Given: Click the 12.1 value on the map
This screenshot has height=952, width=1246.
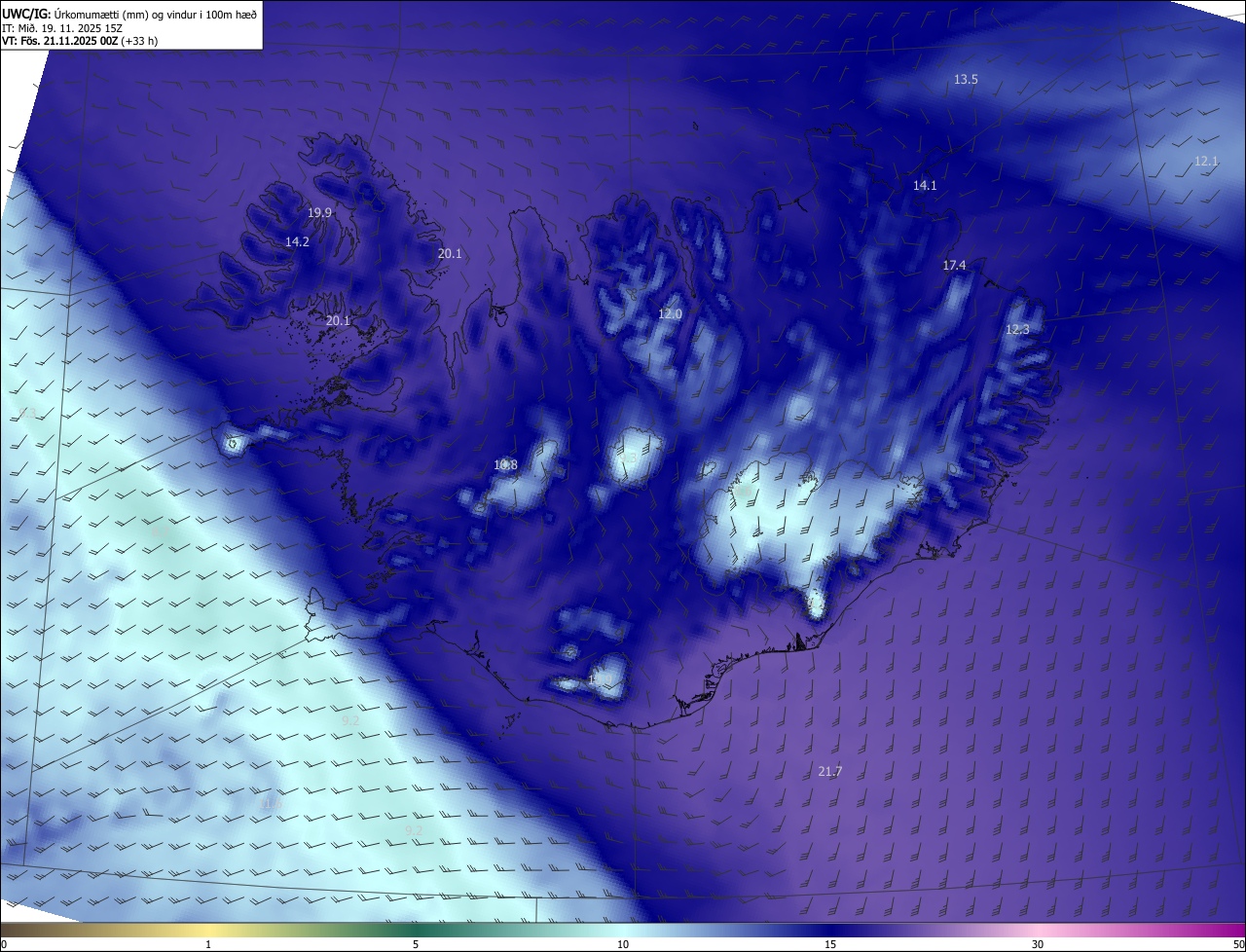Looking at the screenshot, I should (x=1206, y=162).
